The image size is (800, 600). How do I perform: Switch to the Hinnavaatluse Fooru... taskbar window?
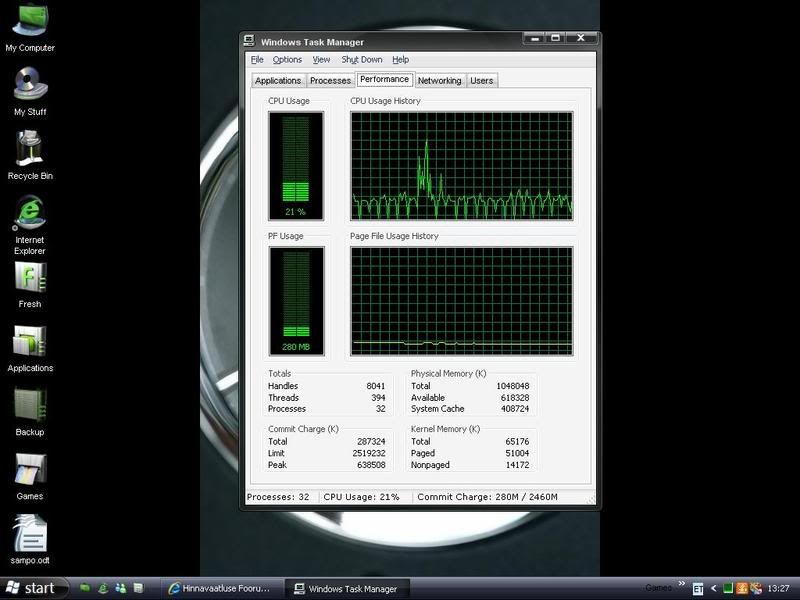(x=221, y=588)
